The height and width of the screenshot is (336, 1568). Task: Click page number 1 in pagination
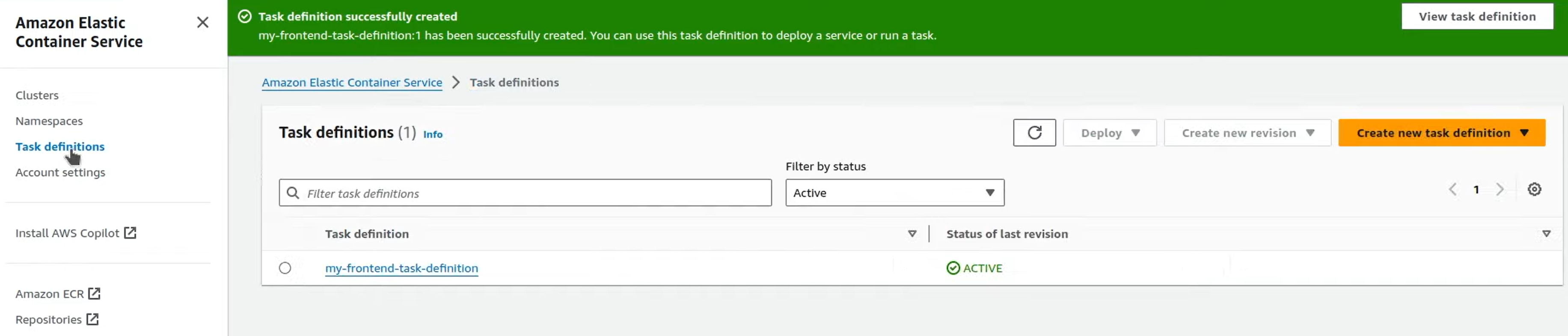pos(1476,189)
